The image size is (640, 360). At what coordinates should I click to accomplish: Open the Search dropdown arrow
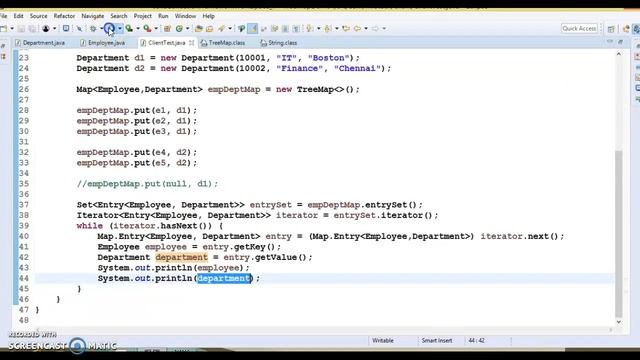tap(230, 29)
